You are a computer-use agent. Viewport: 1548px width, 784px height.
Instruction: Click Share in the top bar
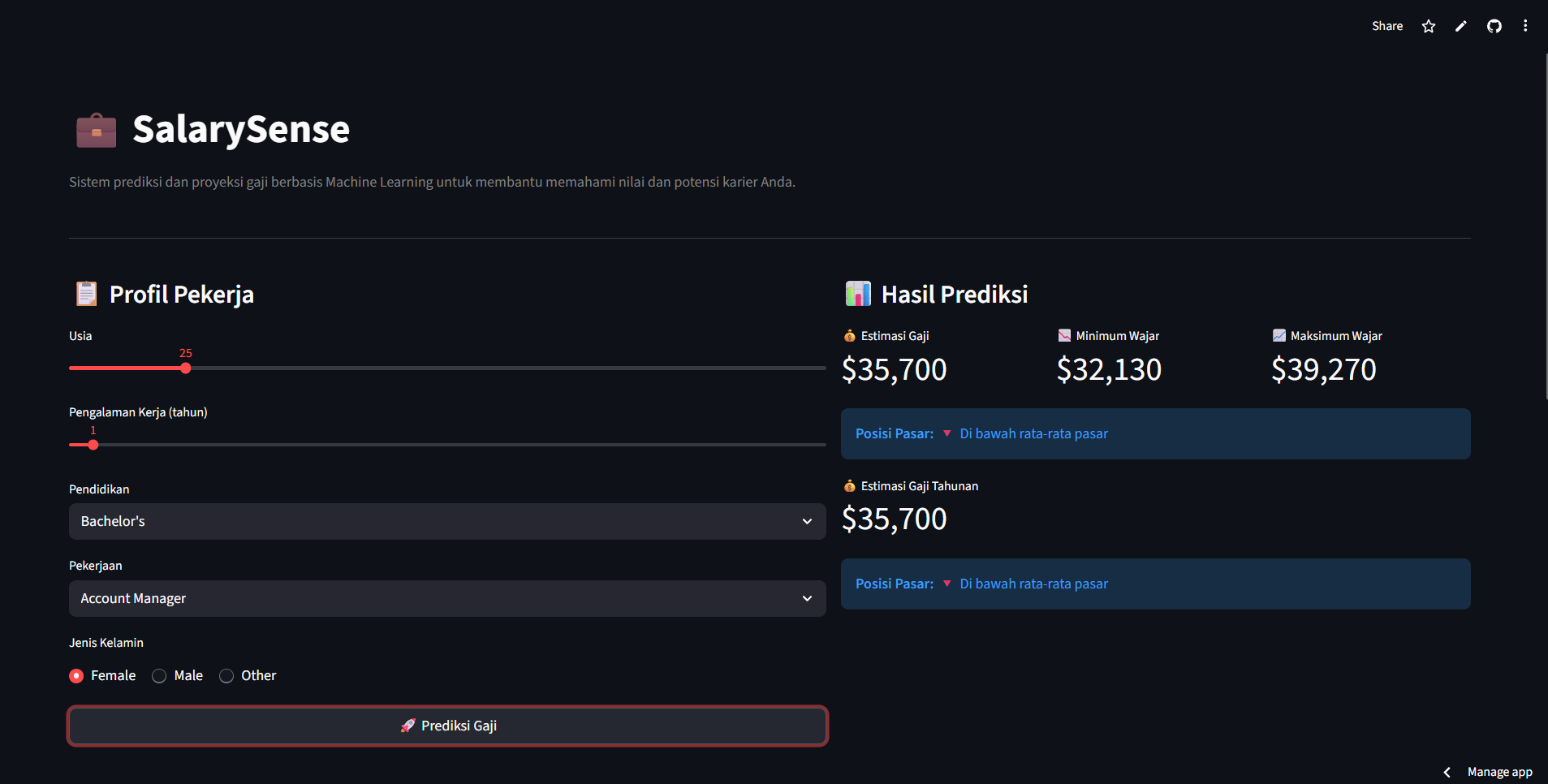coord(1386,26)
